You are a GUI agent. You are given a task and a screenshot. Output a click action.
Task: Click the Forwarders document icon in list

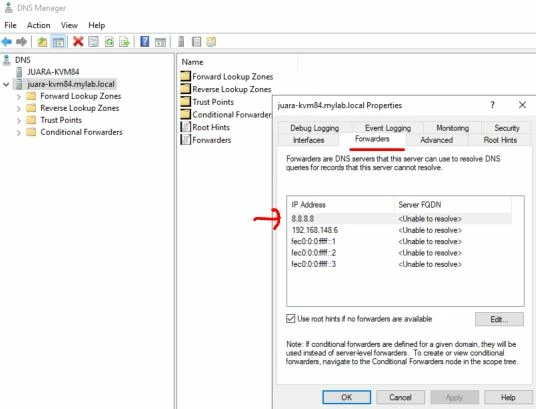coord(185,140)
